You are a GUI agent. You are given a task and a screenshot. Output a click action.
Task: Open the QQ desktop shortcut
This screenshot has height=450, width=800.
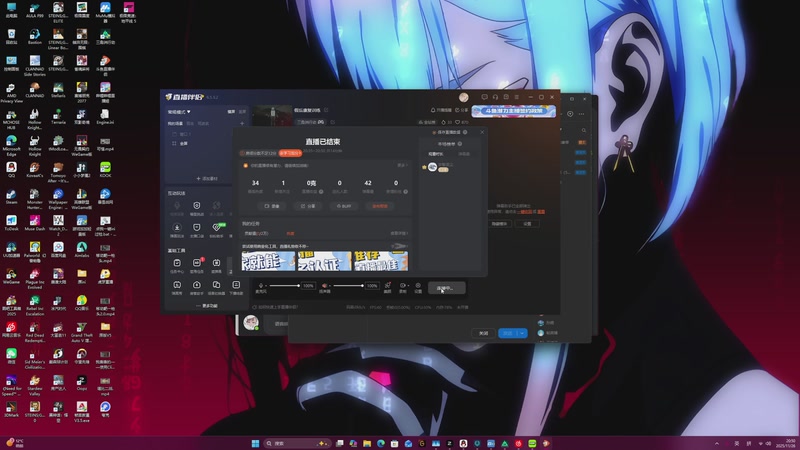(11, 169)
